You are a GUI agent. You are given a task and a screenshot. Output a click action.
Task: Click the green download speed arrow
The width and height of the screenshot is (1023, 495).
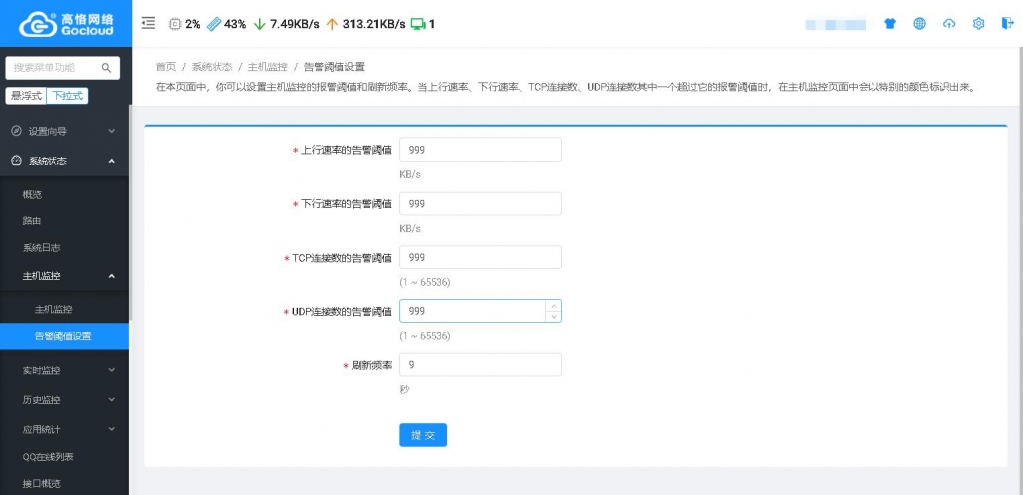(x=260, y=24)
